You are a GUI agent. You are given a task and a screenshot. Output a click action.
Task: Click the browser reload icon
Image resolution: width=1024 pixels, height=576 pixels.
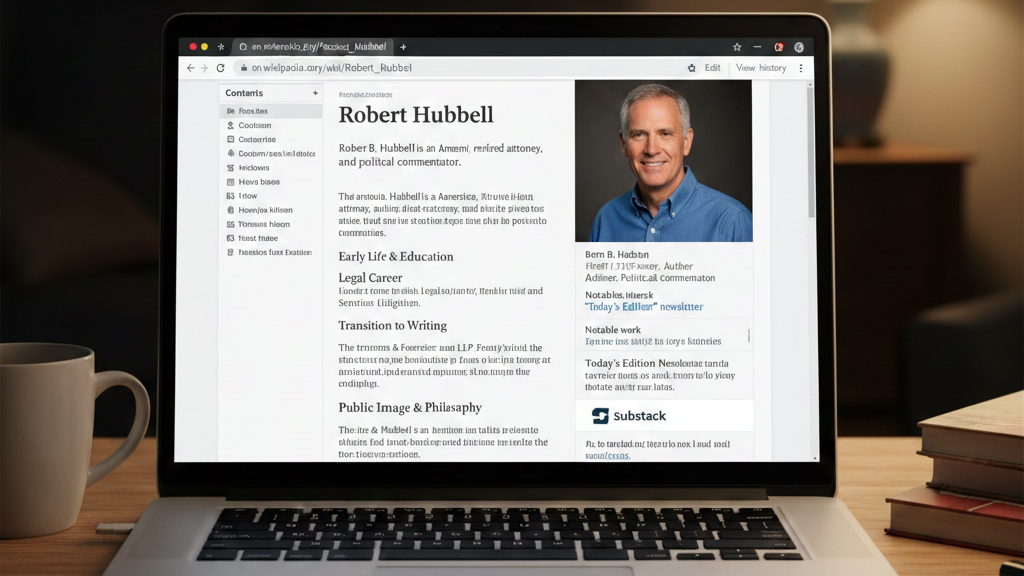tap(220, 67)
